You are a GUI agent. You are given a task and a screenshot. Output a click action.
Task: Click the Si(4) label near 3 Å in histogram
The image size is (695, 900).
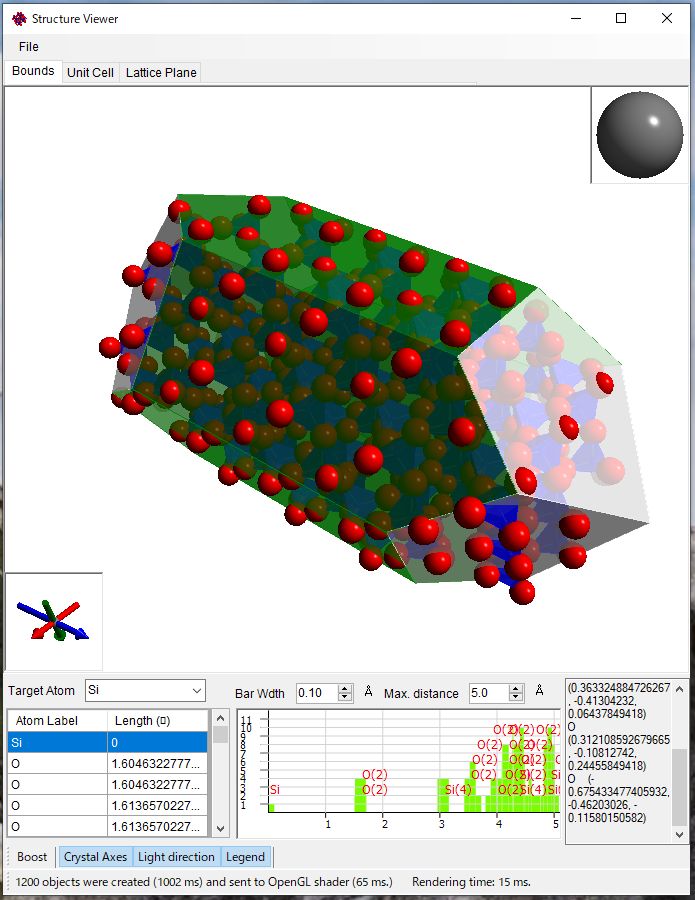click(x=458, y=790)
